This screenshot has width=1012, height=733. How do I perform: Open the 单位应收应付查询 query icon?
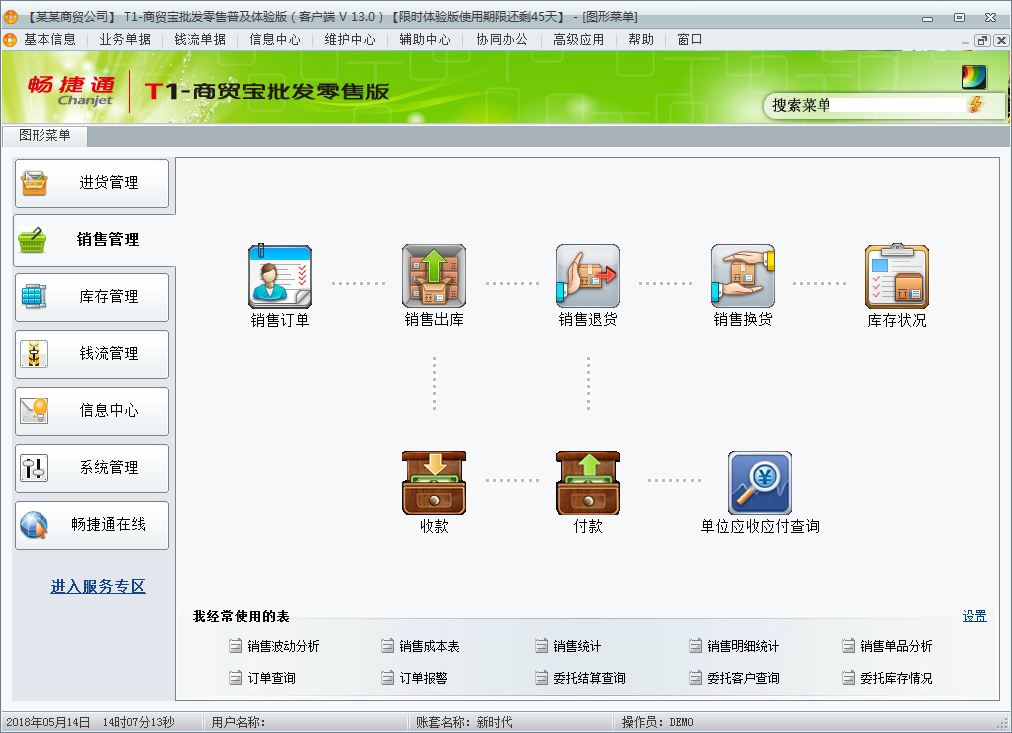[760, 483]
